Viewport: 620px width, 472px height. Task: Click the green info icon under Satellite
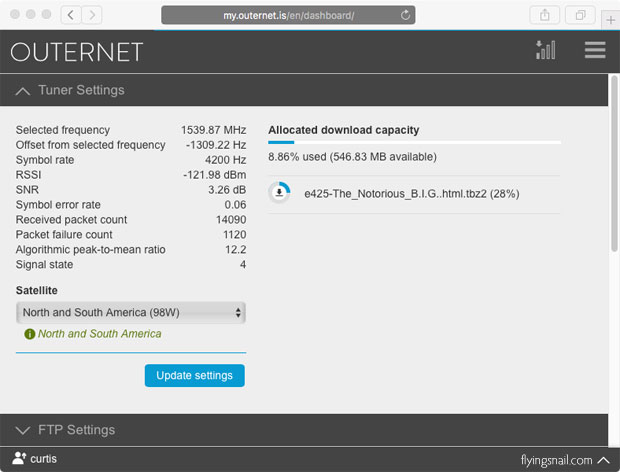pos(30,334)
